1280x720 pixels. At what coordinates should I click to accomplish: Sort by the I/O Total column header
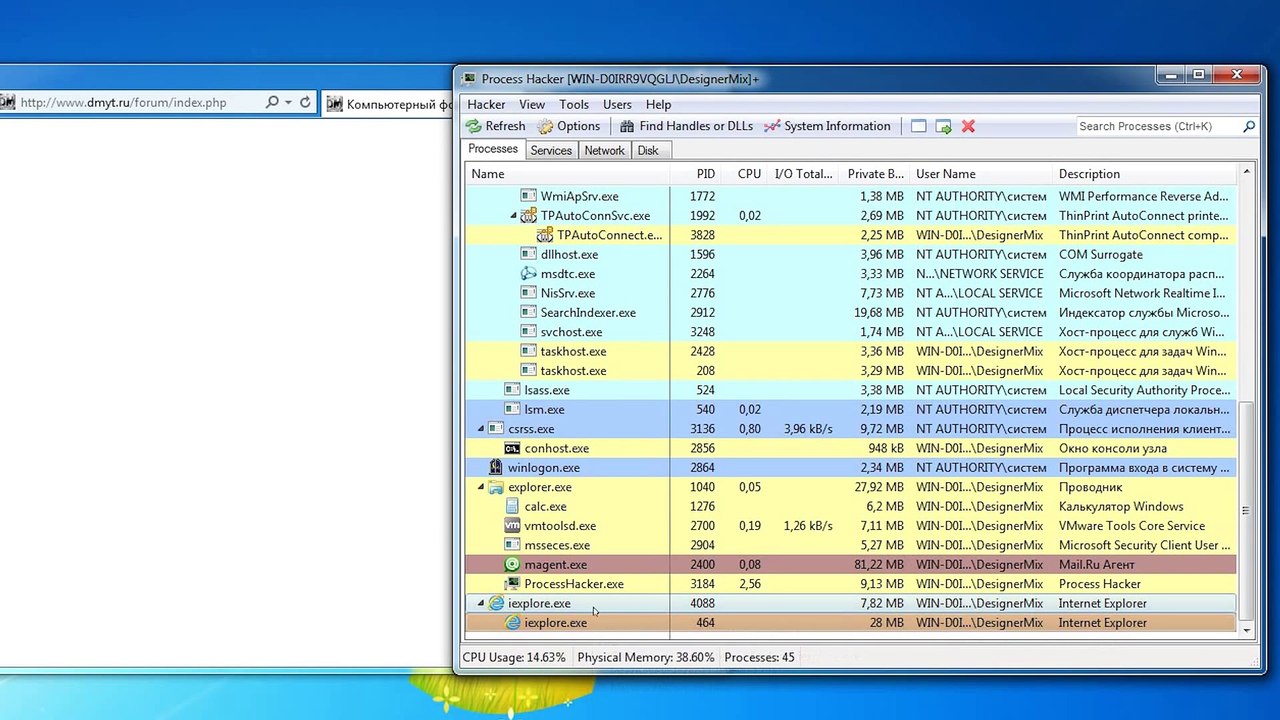point(803,174)
